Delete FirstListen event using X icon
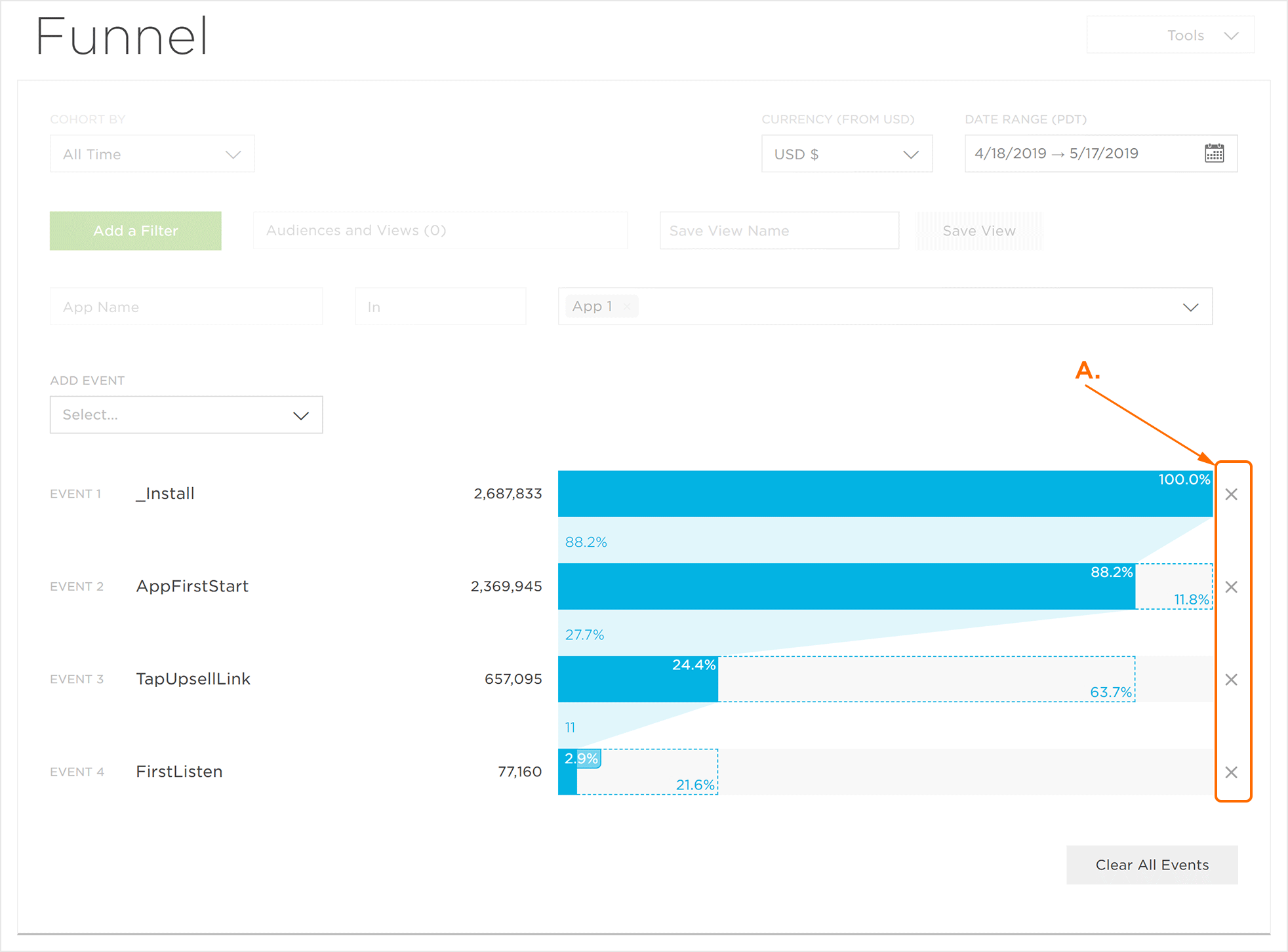 [x=1231, y=772]
